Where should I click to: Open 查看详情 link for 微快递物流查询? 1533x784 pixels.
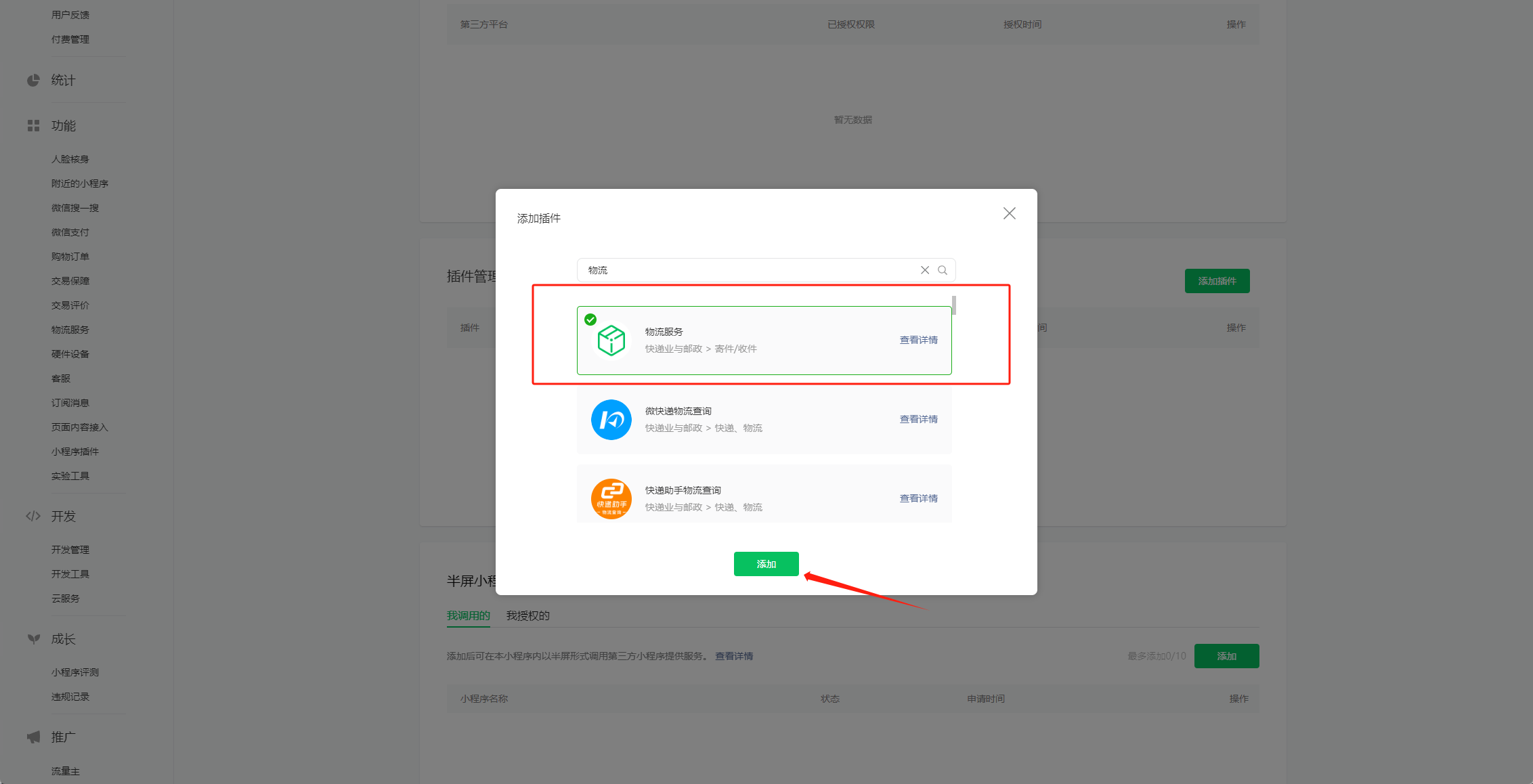918,419
